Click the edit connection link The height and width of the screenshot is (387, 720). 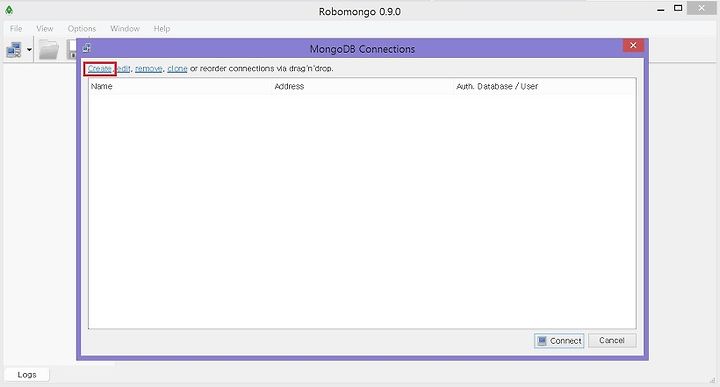[x=124, y=68]
